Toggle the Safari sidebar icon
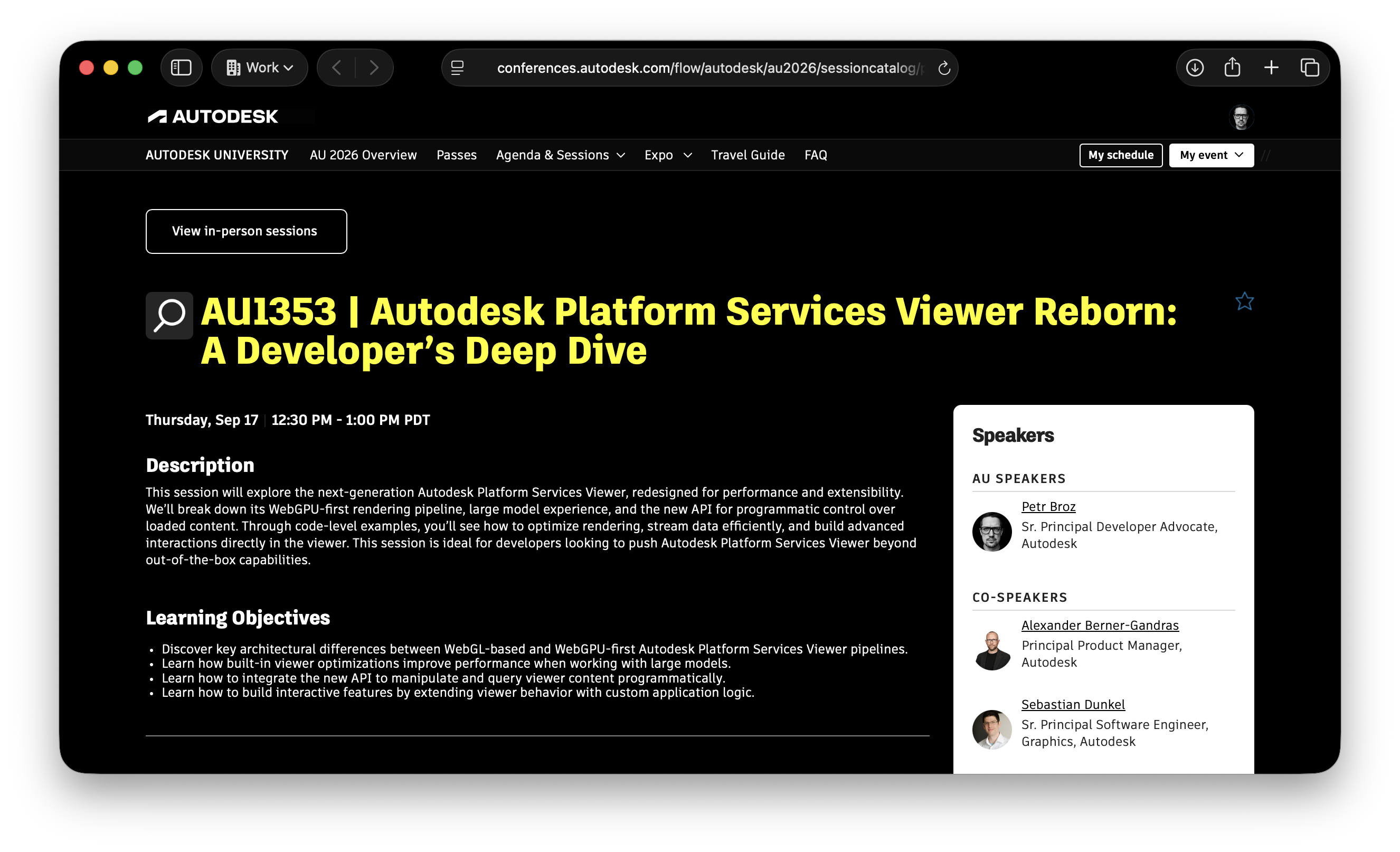1400x852 pixels. click(181, 68)
